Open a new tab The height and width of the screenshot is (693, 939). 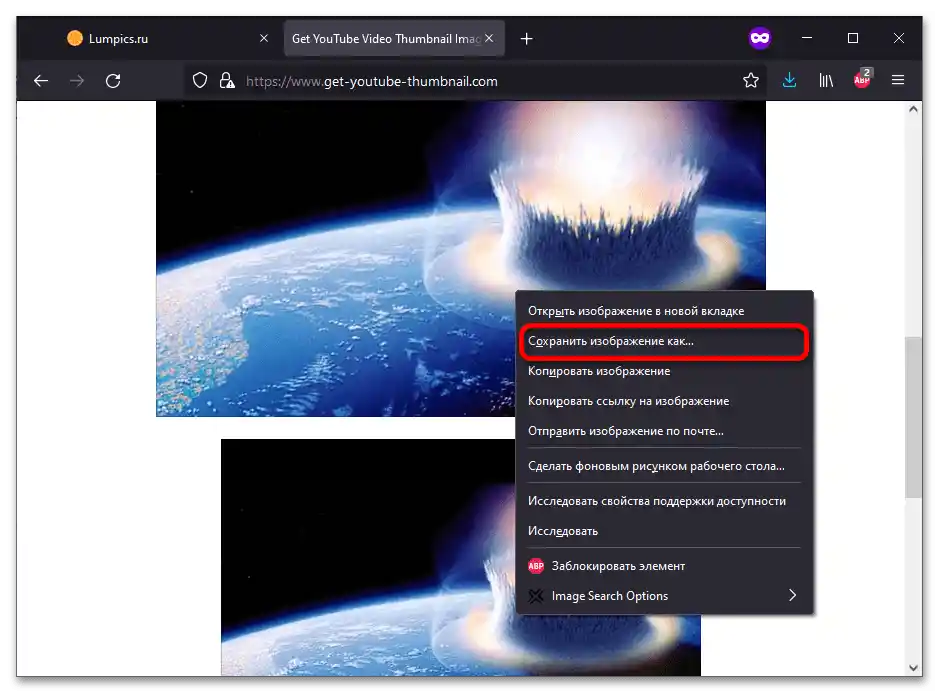click(526, 39)
